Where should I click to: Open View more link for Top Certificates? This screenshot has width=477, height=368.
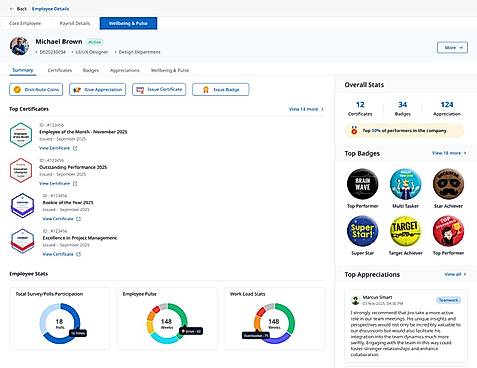click(x=306, y=109)
